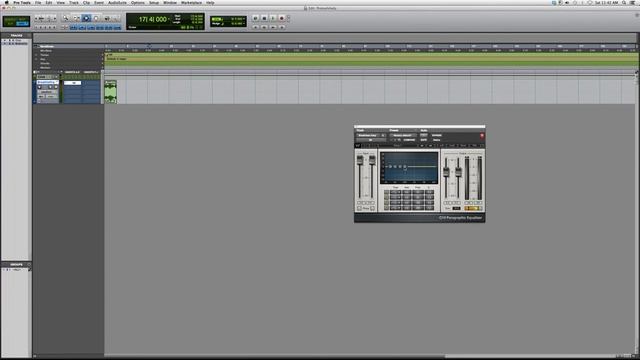640x360 pixels.
Task: Select the audio clip on the track
Action: click(111, 91)
